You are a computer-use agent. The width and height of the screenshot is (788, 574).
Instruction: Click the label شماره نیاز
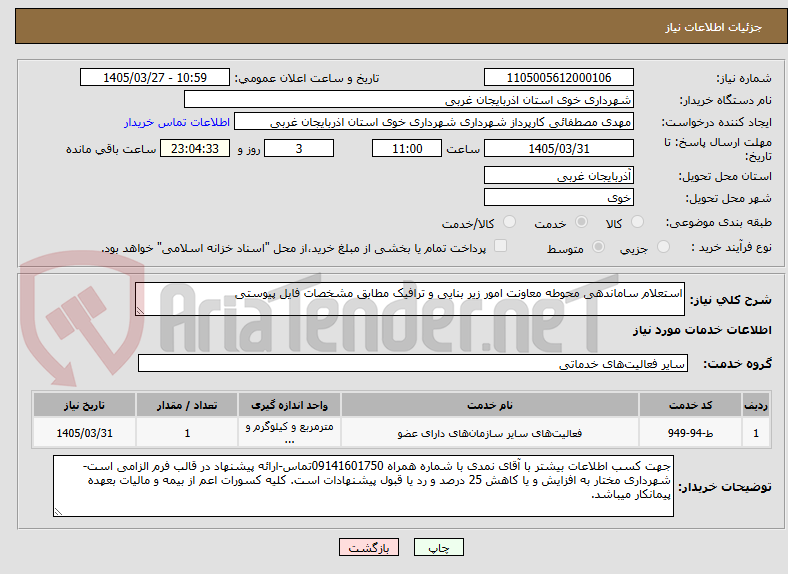pos(744,78)
